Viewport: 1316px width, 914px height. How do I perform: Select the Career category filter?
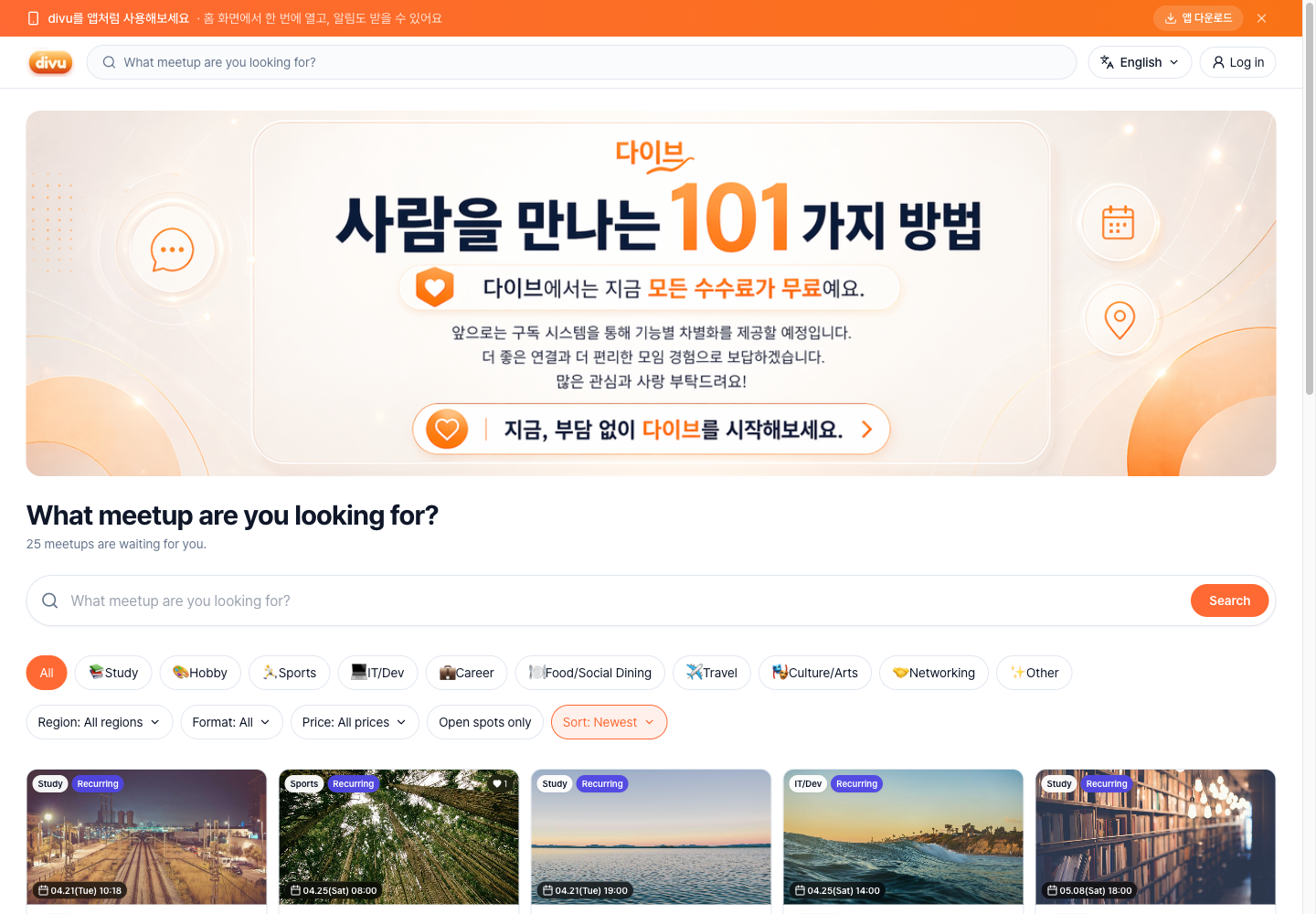coord(466,673)
